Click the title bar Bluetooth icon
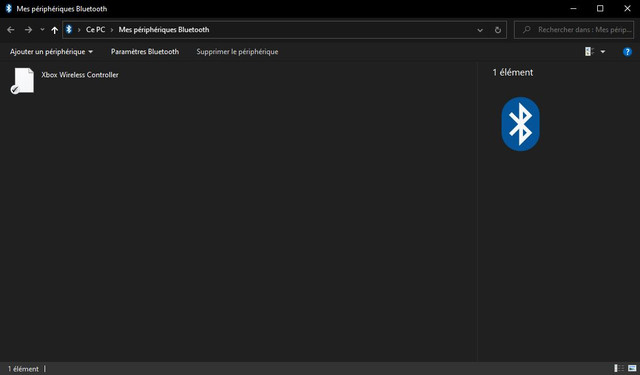This screenshot has height=375, width=640. click(x=9, y=9)
